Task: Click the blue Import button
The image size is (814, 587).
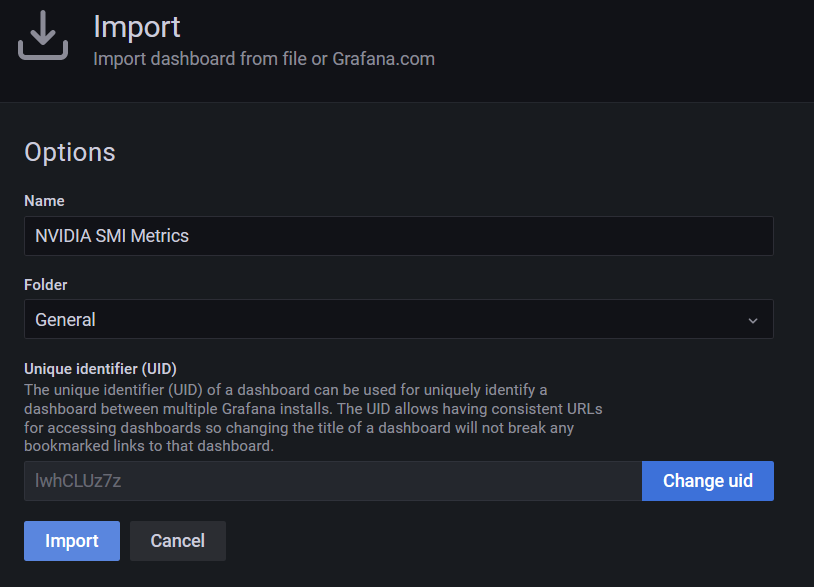Action: pyautogui.click(x=72, y=541)
